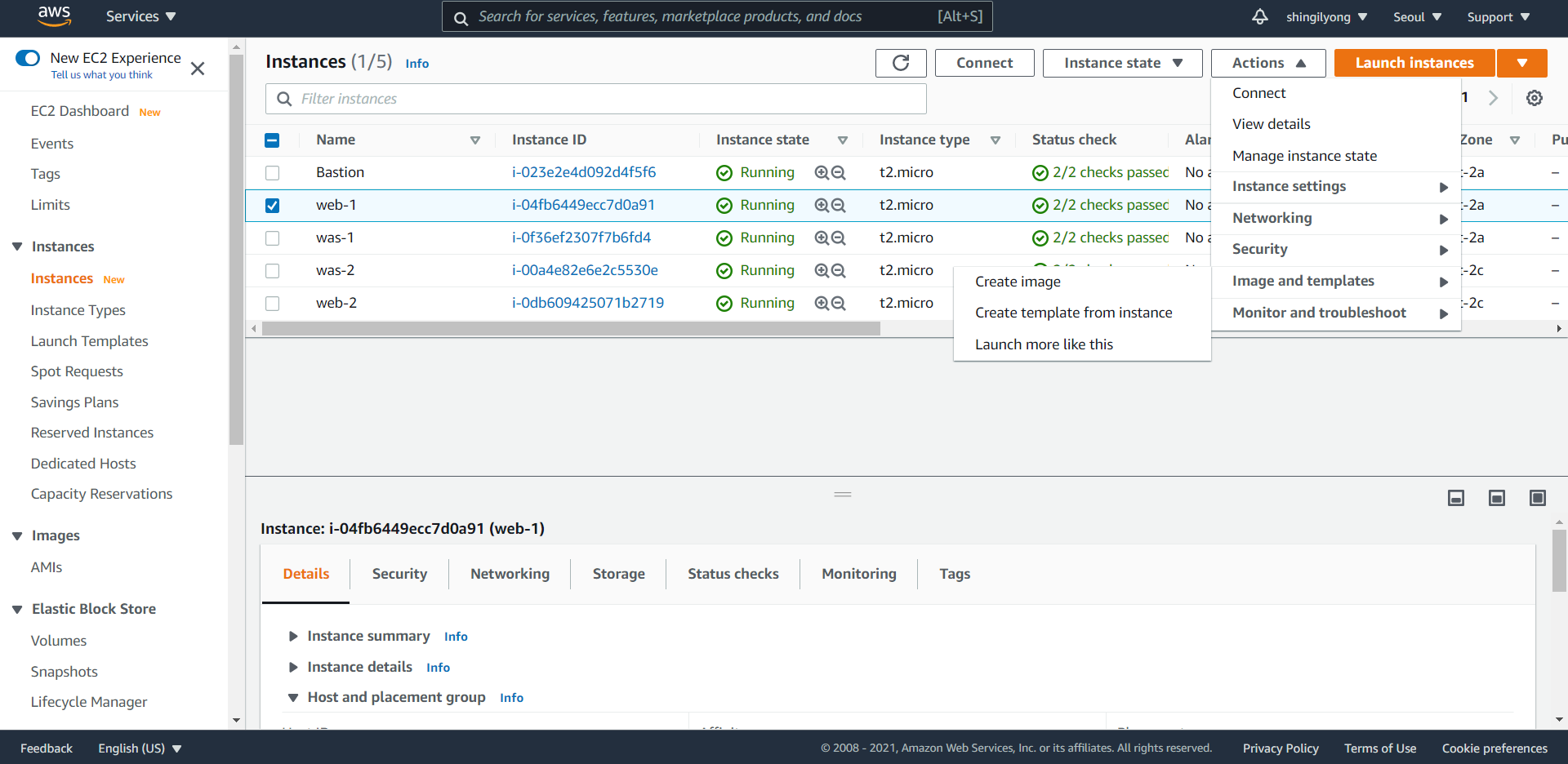
Task: Click the Feedback link in footer
Action: coord(47,748)
